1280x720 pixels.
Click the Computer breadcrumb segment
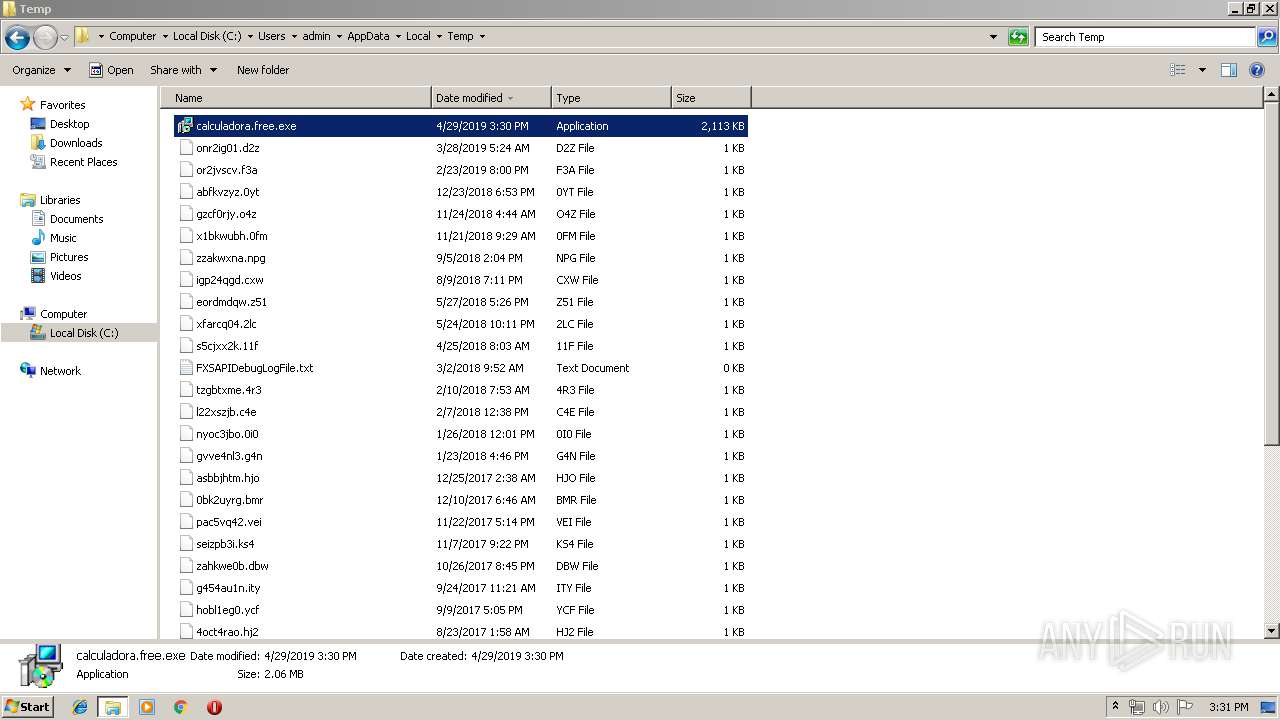point(132,36)
